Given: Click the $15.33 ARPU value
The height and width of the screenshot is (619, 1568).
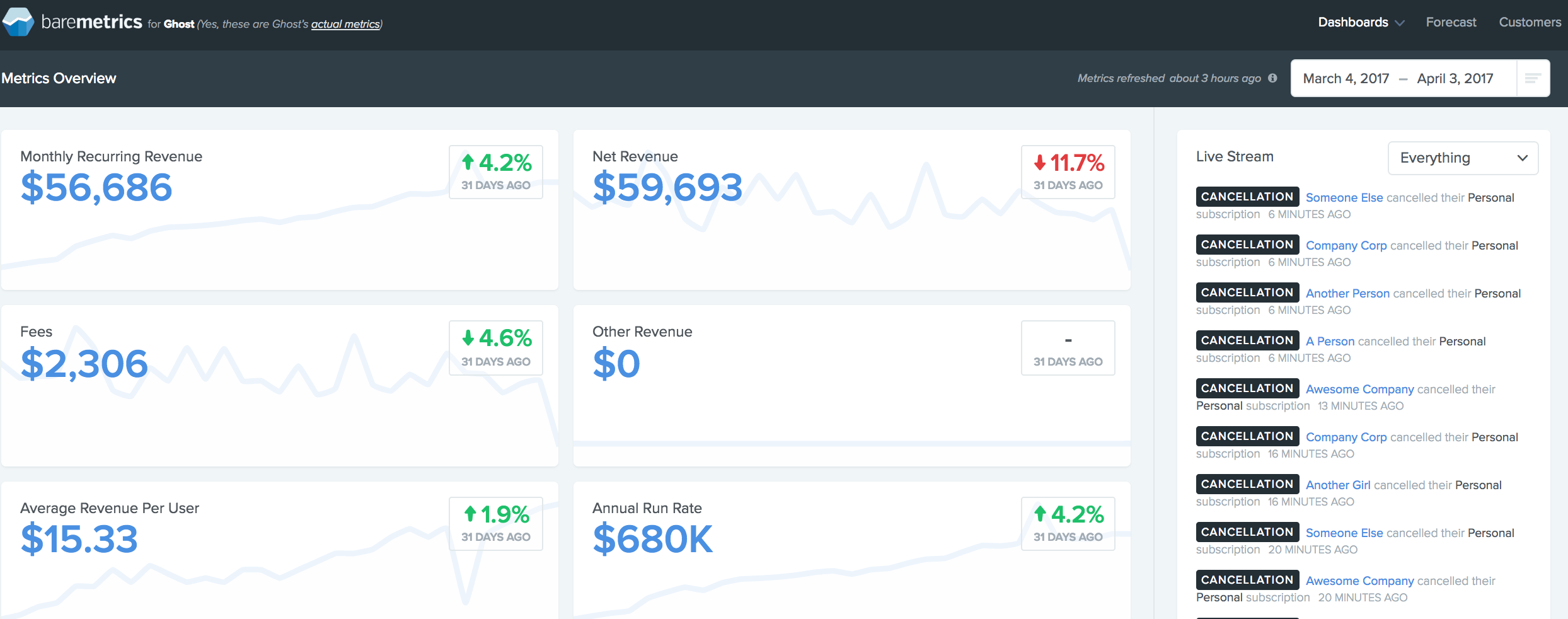Looking at the screenshot, I should [79, 539].
